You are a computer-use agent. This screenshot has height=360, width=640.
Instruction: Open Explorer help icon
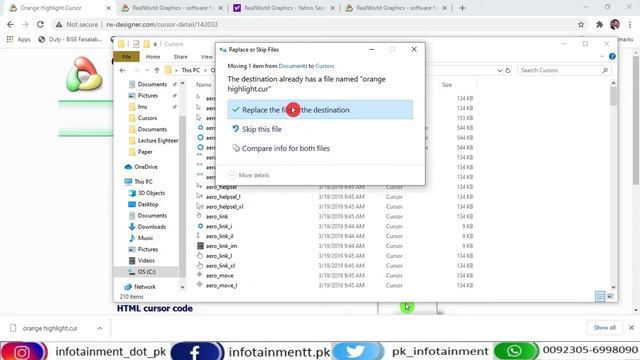point(612,56)
